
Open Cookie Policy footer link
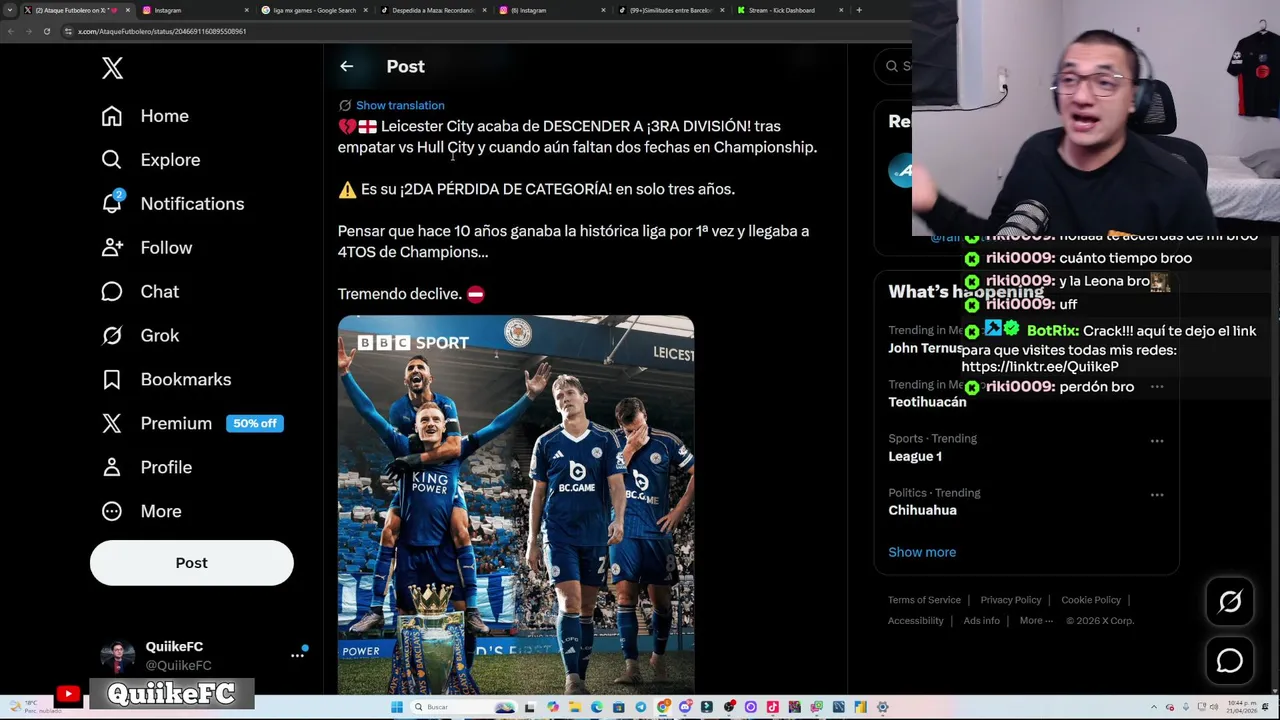tap(1091, 600)
